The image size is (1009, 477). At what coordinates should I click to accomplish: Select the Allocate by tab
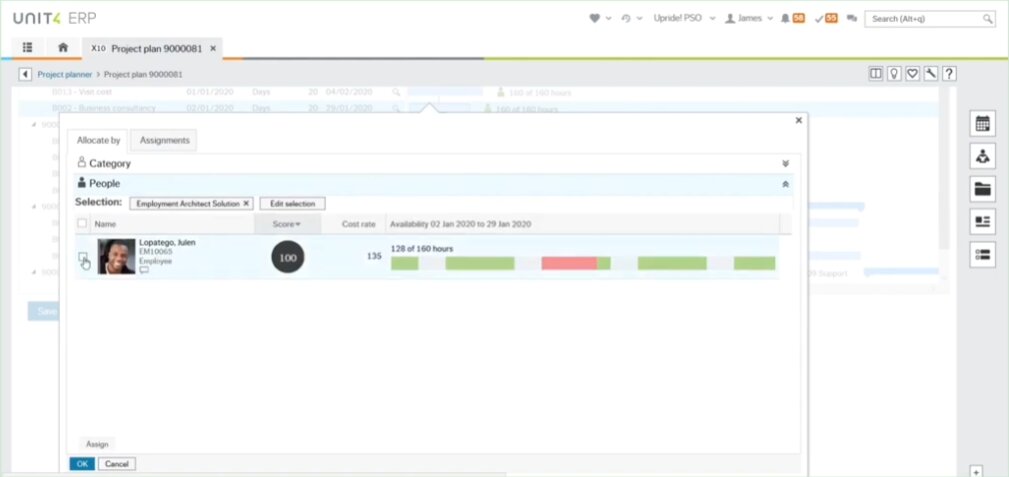(x=99, y=141)
